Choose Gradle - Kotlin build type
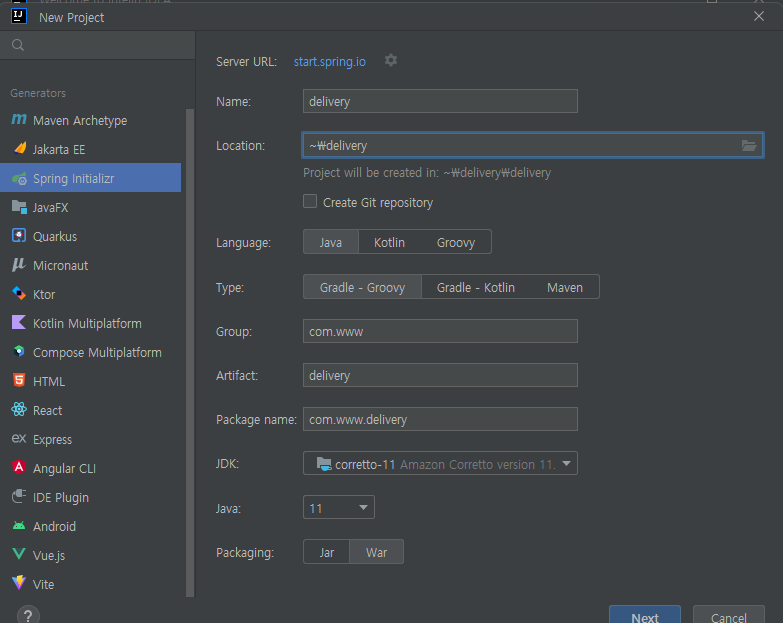 (475, 287)
